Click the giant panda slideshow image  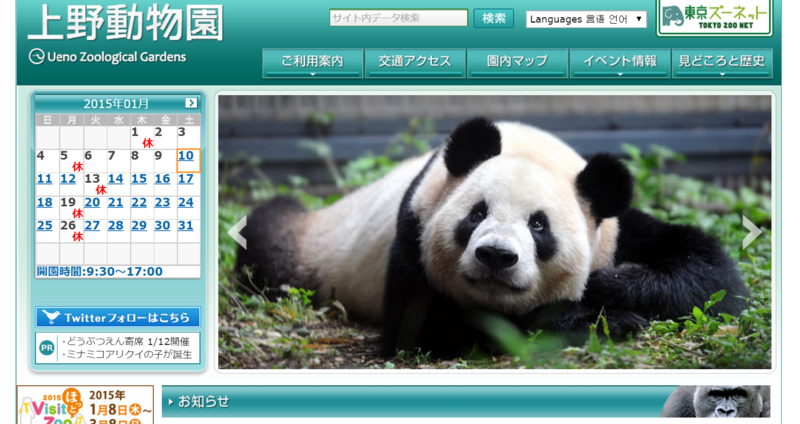click(x=494, y=232)
